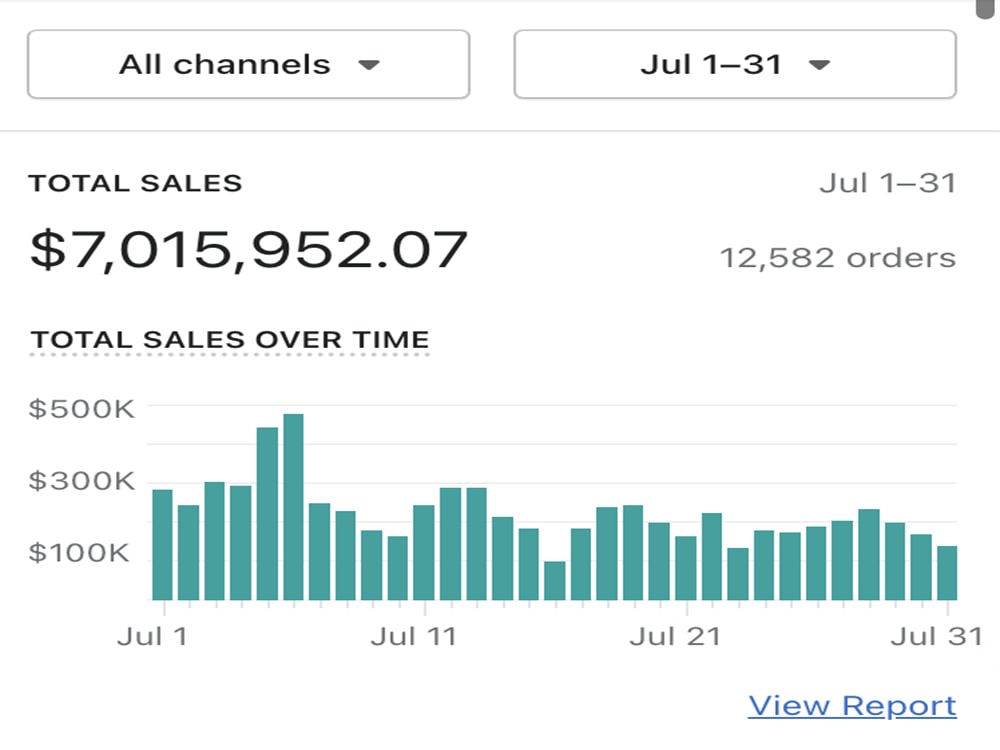Click the TOTAL SALES heading text

[x=135, y=184]
